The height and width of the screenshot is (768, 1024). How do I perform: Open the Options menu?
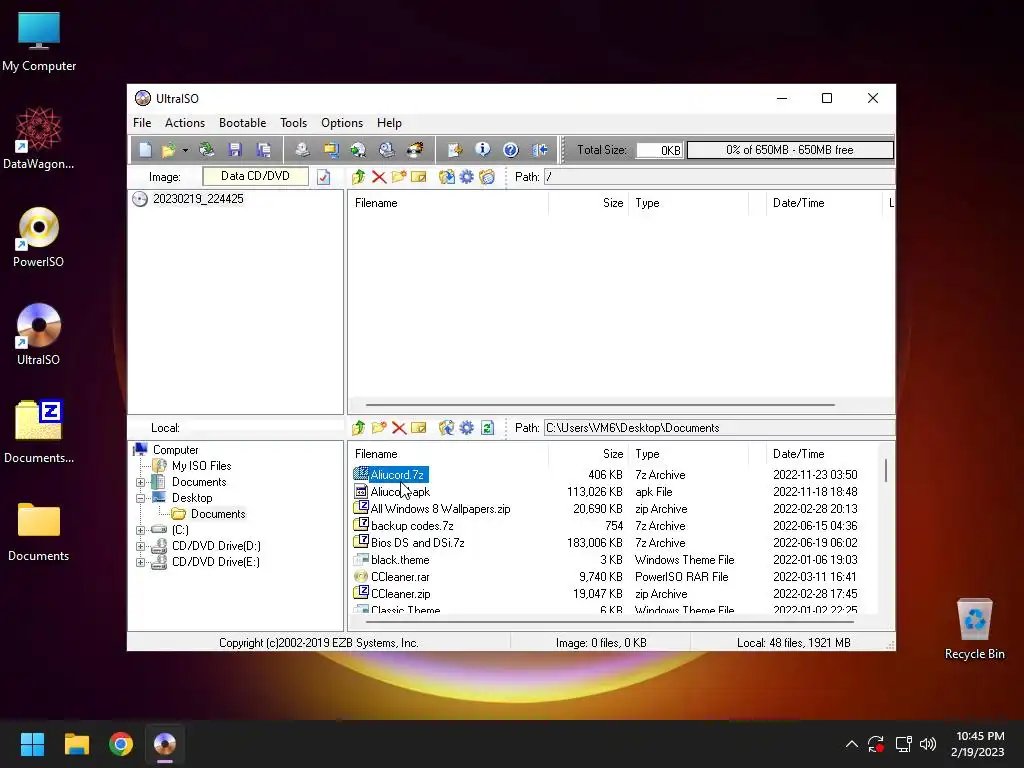pos(342,123)
